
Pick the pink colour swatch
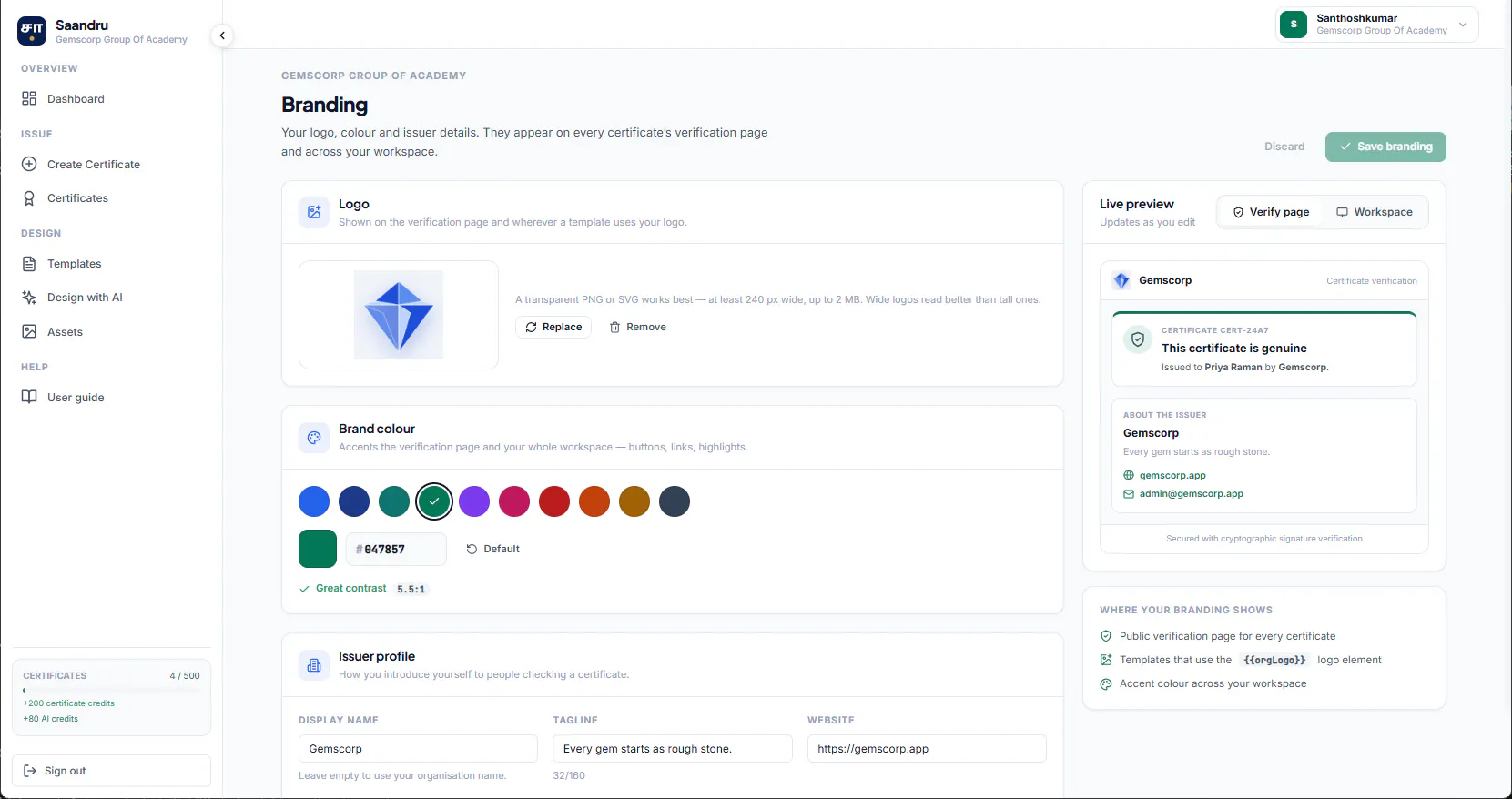tap(514, 501)
